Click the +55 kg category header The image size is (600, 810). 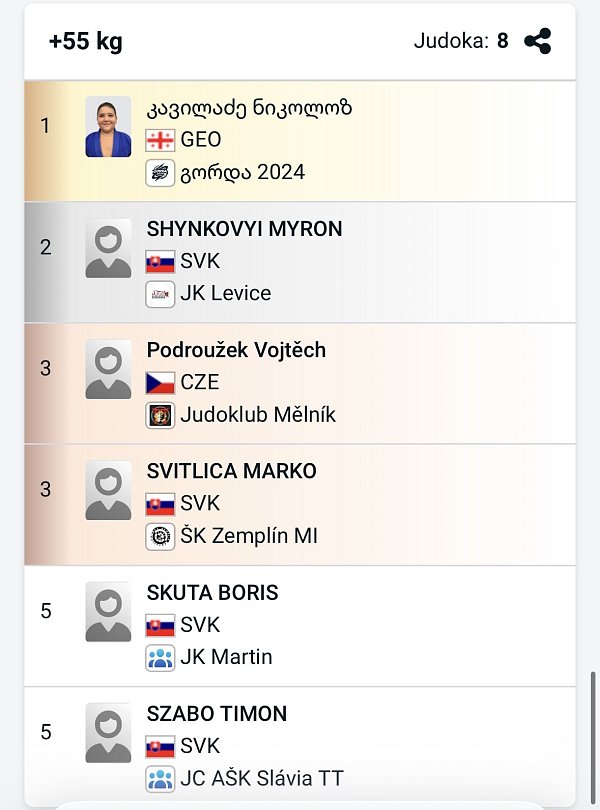click(x=86, y=43)
